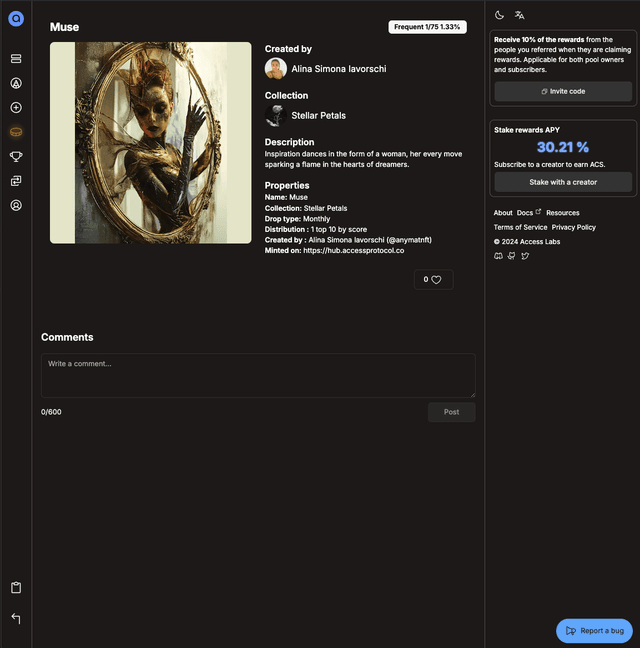
Task: Open the Access Protocol home logo
Action: tap(16, 19)
